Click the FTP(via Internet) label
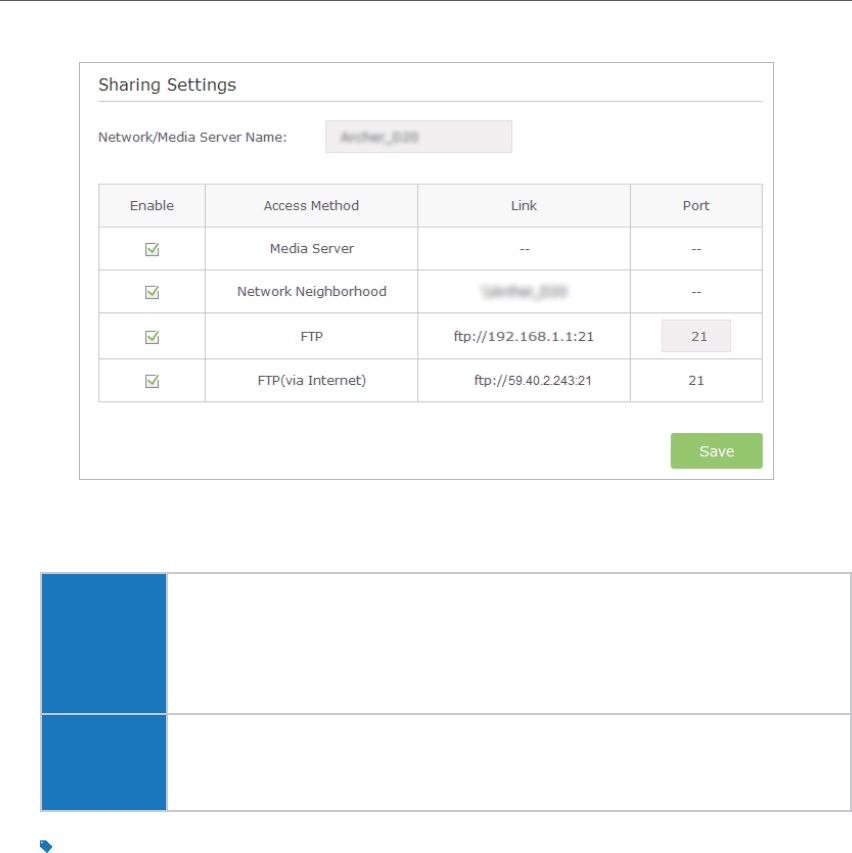This screenshot has width=852, height=853. pos(312,380)
